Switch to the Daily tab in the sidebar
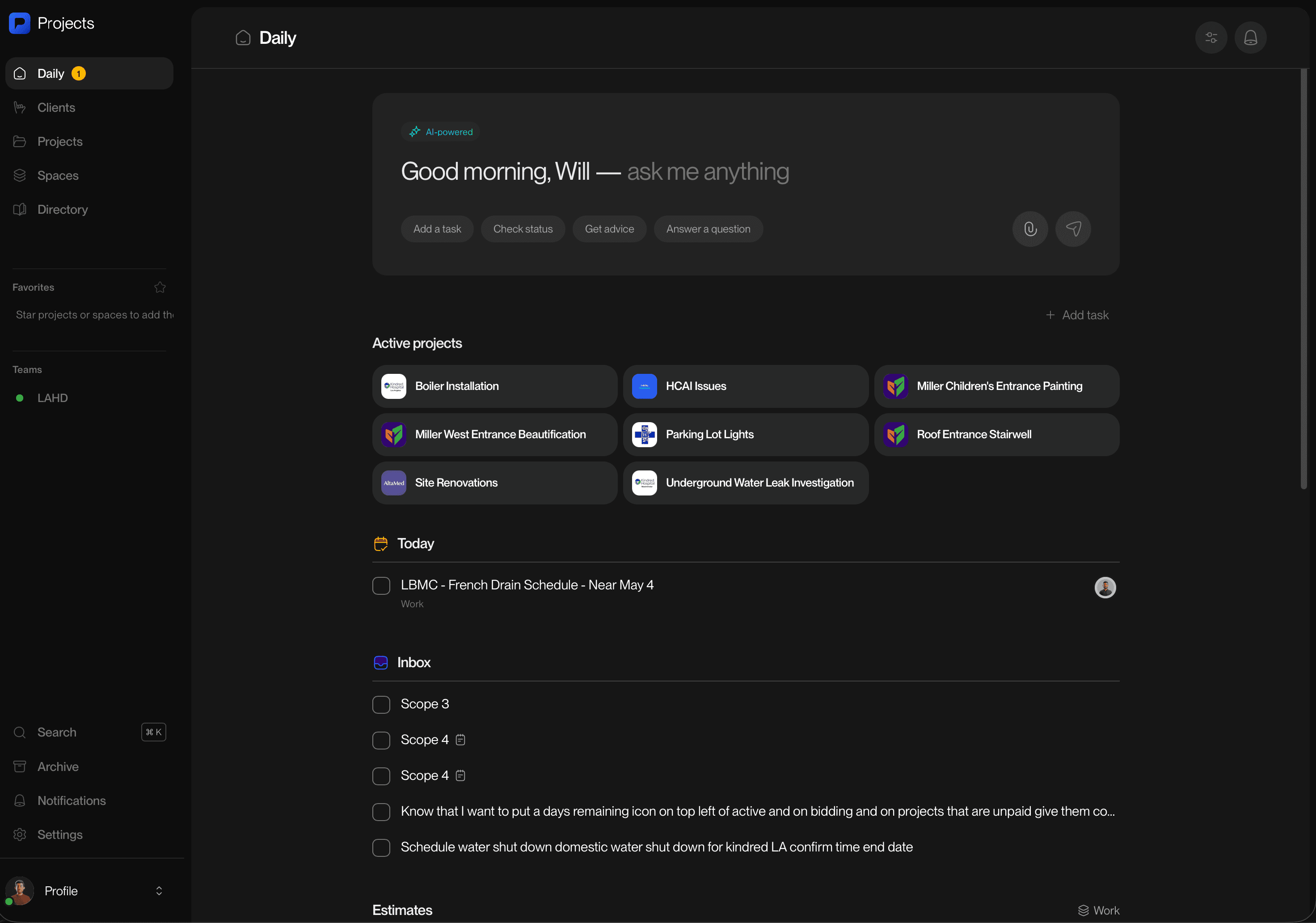Screen dimensions: 1316x923 coord(51,73)
